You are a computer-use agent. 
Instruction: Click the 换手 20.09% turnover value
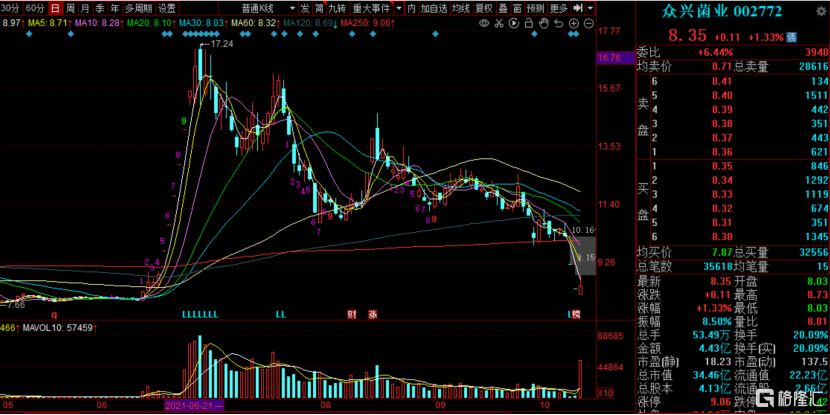809,335
